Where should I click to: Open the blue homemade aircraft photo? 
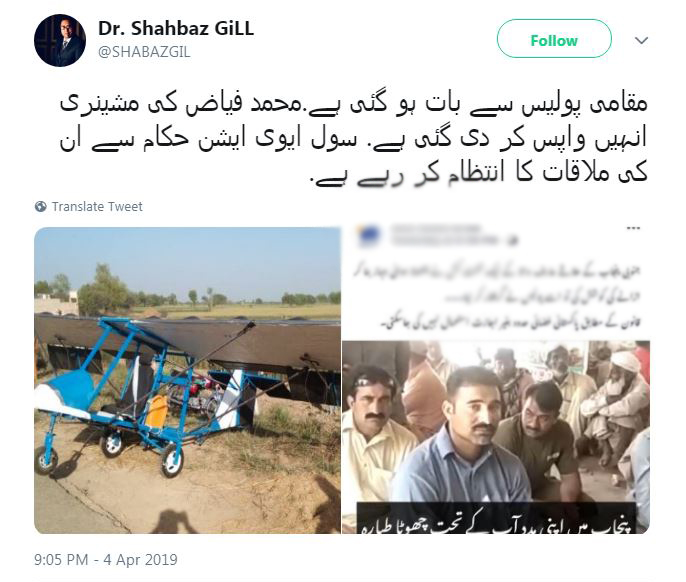(187, 380)
